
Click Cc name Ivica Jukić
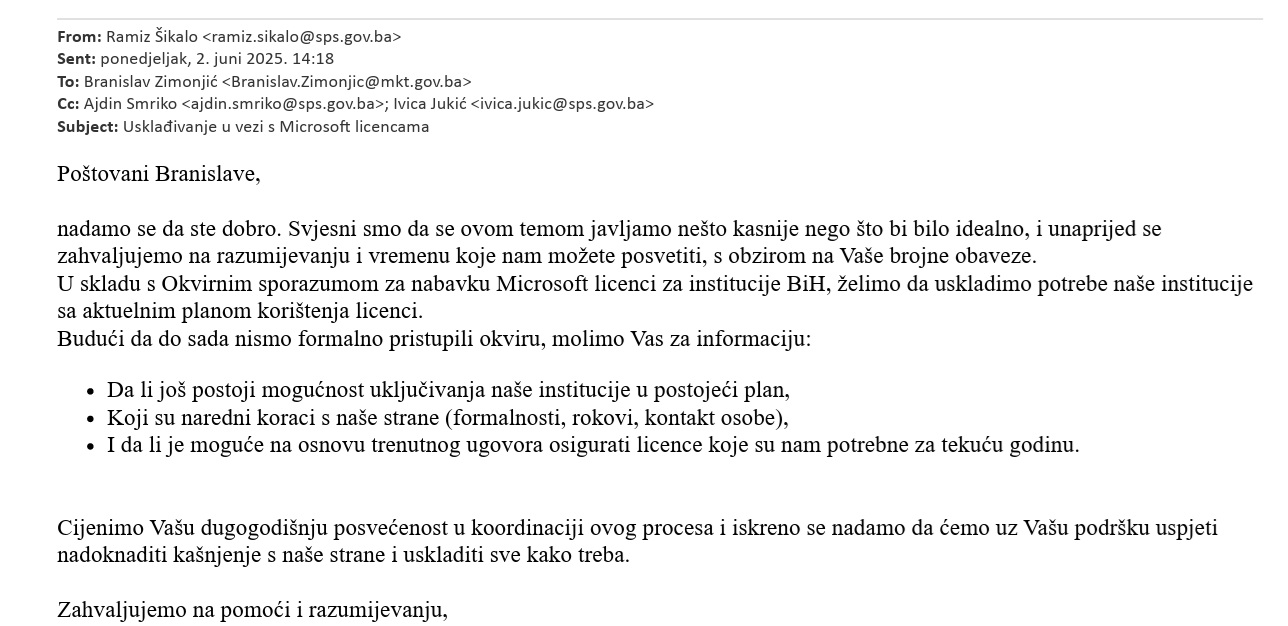pos(429,104)
